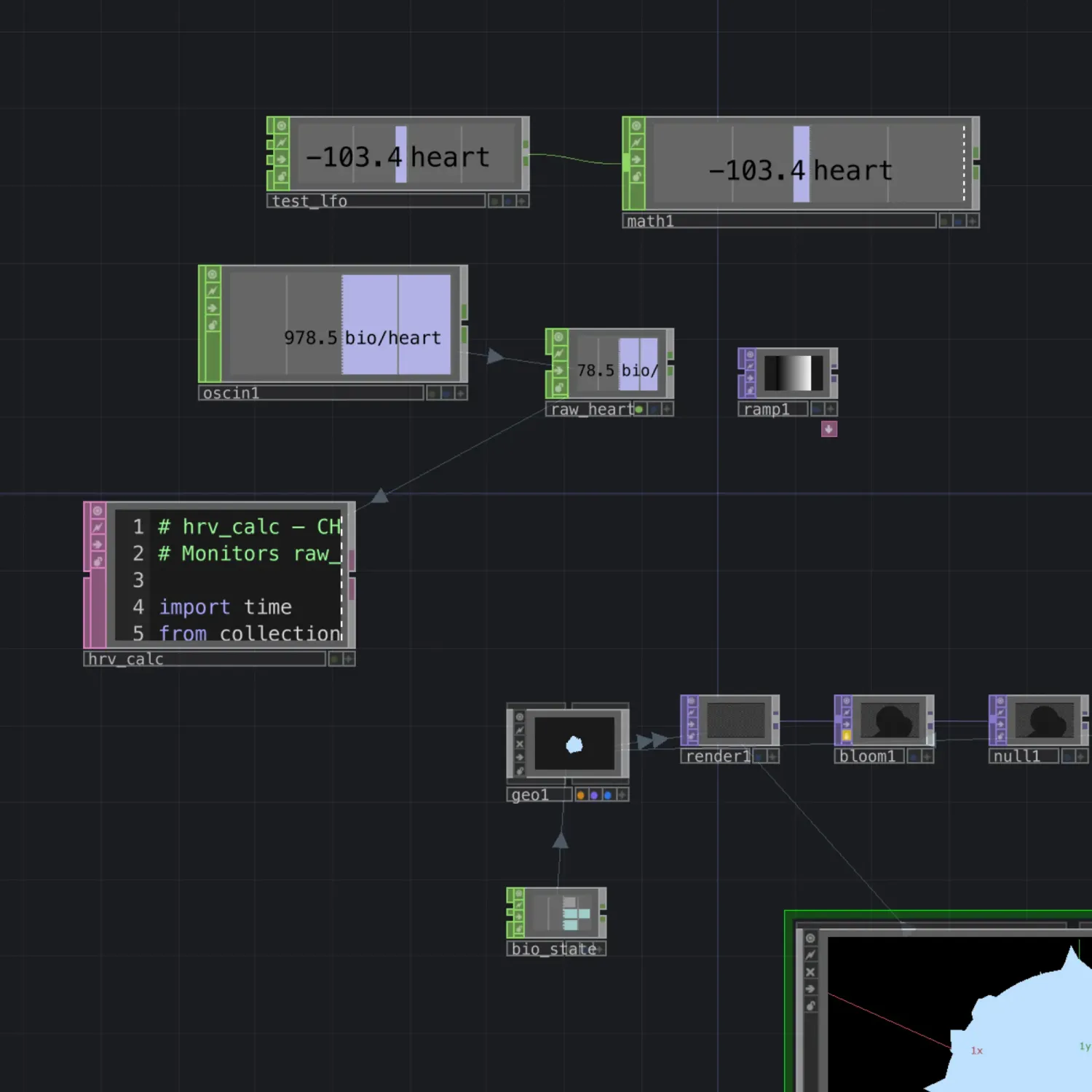Toggle blue display flag under oscin1
This screenshot has height=1092, width=1092.
click(x=446, y=393)
